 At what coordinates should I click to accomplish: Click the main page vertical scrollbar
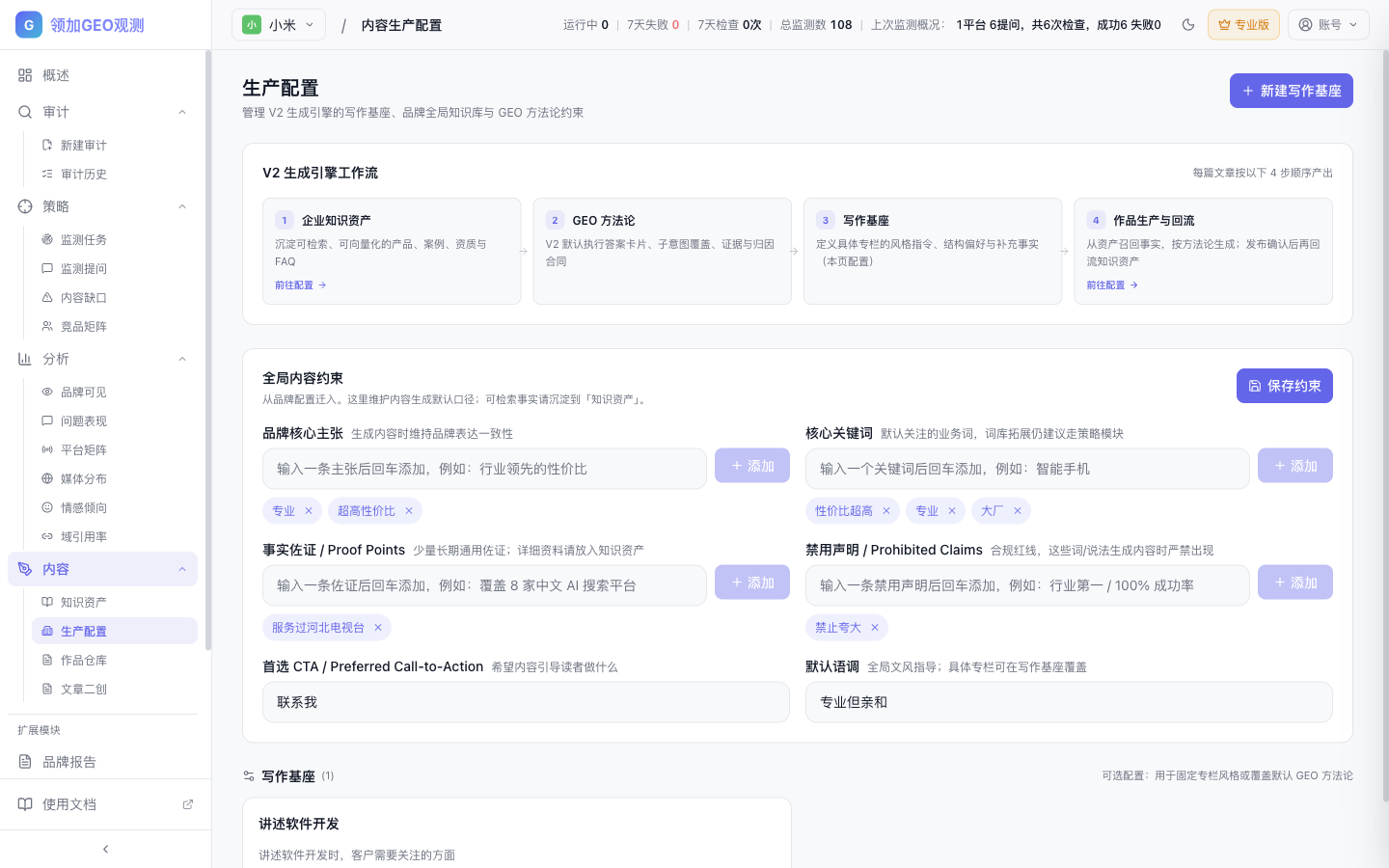(x=1385, y=424)
